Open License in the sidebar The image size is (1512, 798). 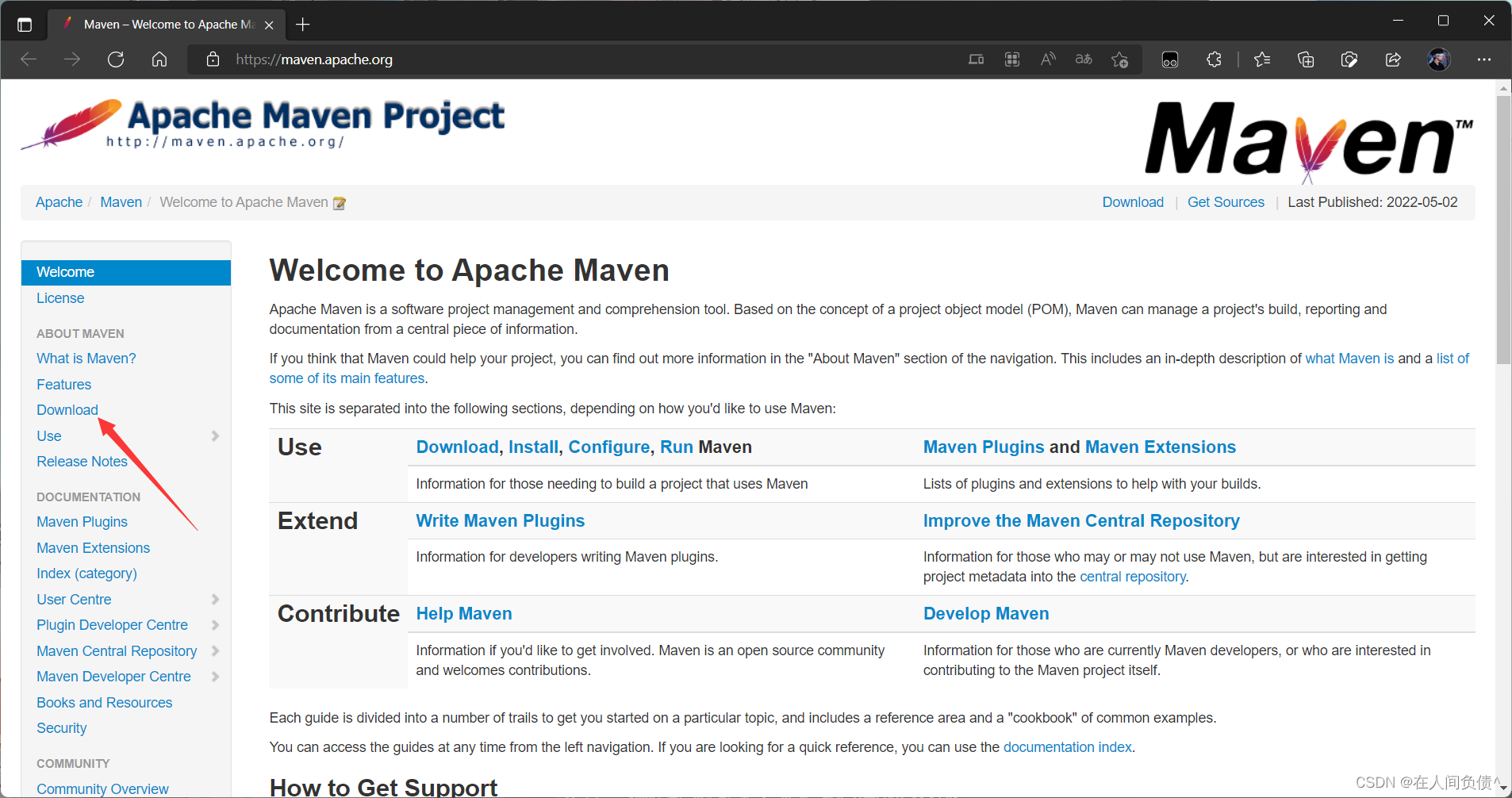click(x=60, y=298)
